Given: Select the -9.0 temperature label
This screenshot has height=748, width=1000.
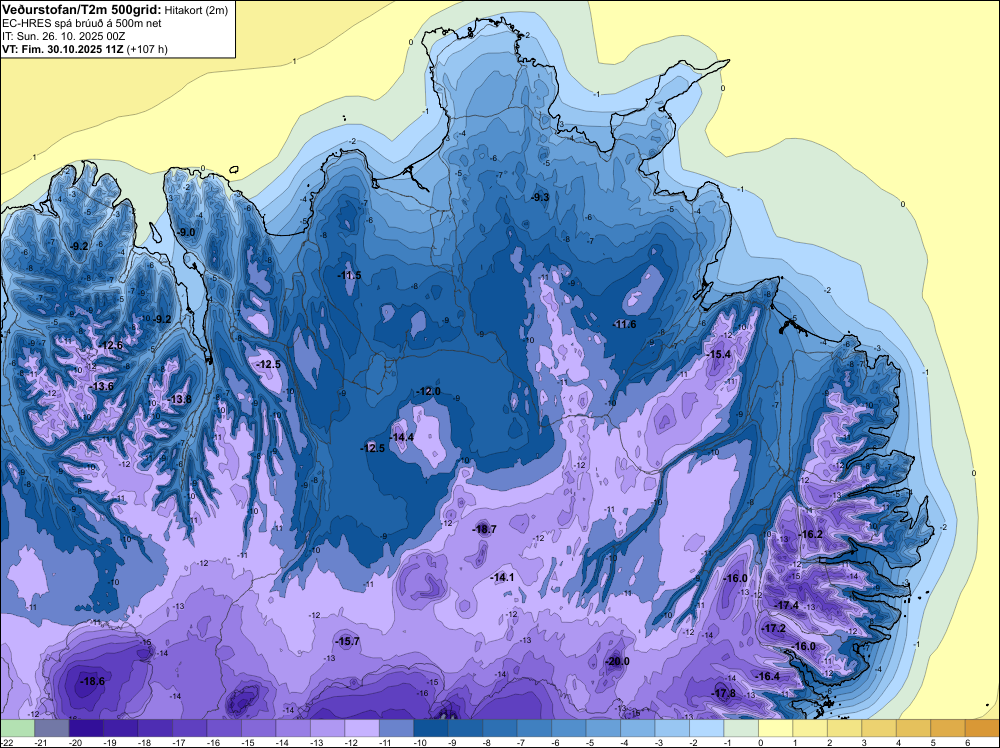Looking at the screenshot, I should [x=186, y=233].
